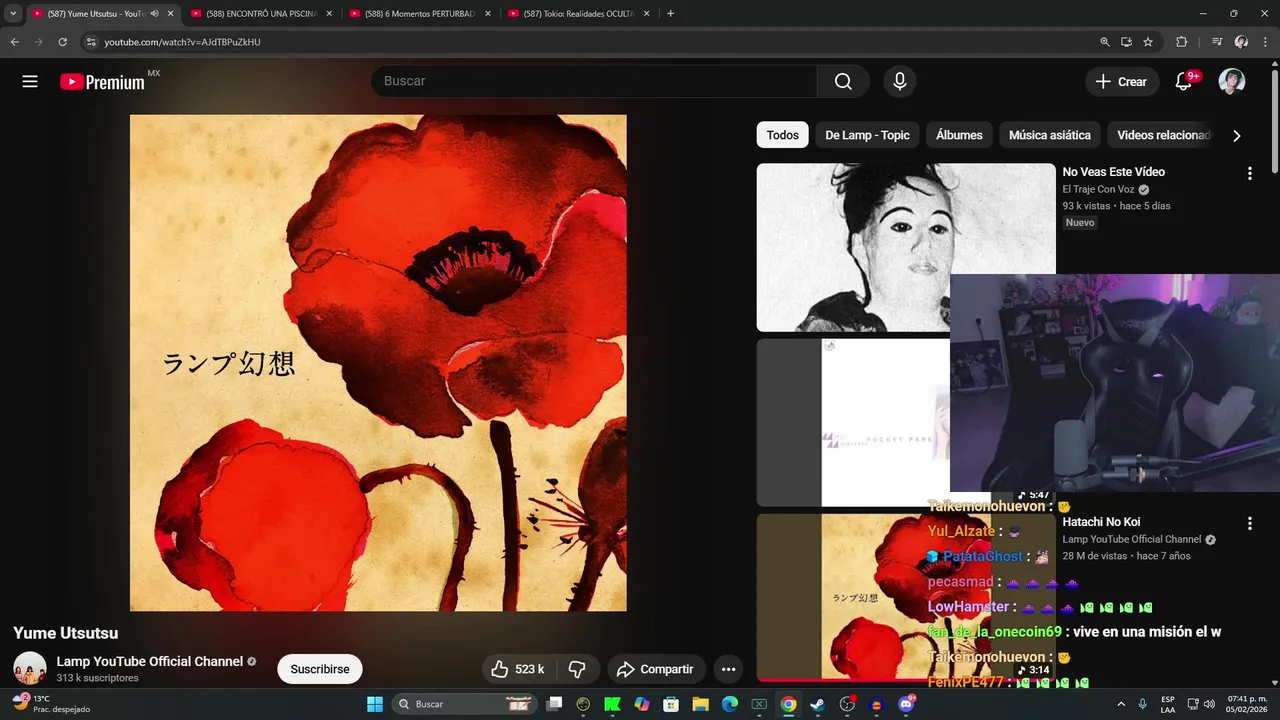
Task: Select the Todos filter chip
Action: 783,135
